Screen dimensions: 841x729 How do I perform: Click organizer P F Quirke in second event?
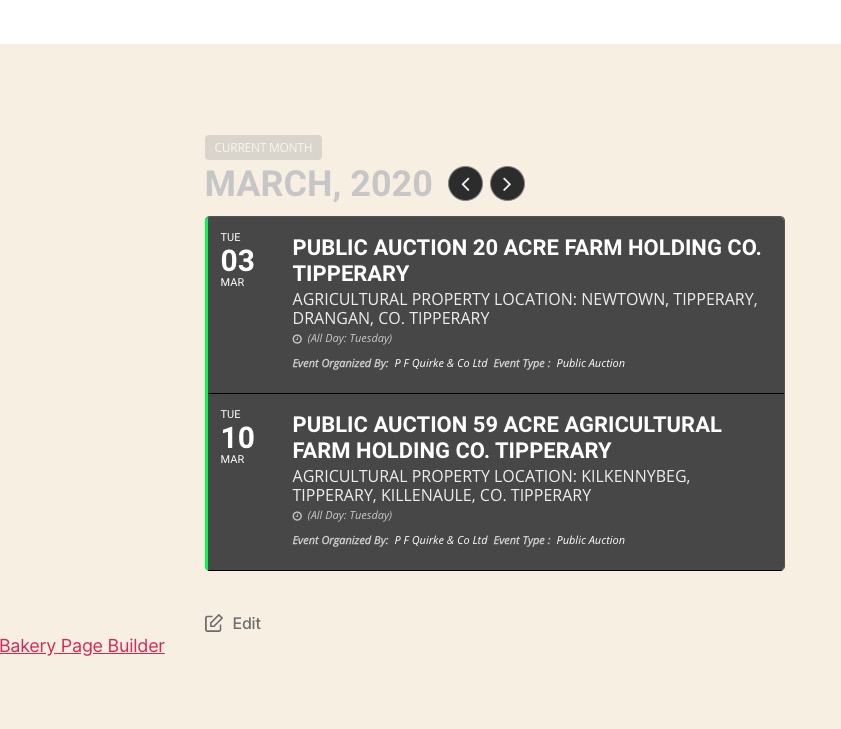click(x=440, y=540)
